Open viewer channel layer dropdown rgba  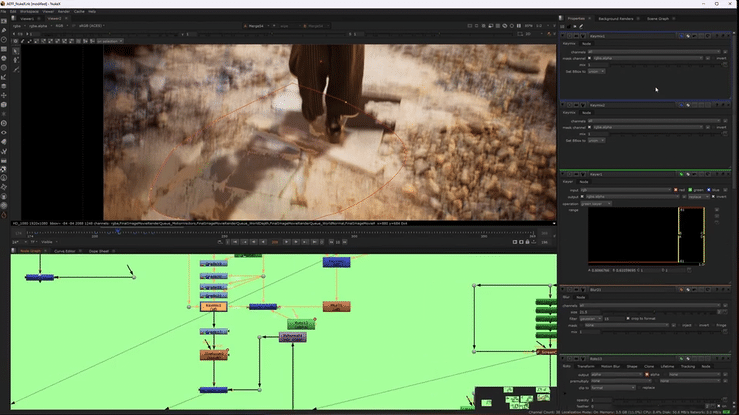point(19,26)
